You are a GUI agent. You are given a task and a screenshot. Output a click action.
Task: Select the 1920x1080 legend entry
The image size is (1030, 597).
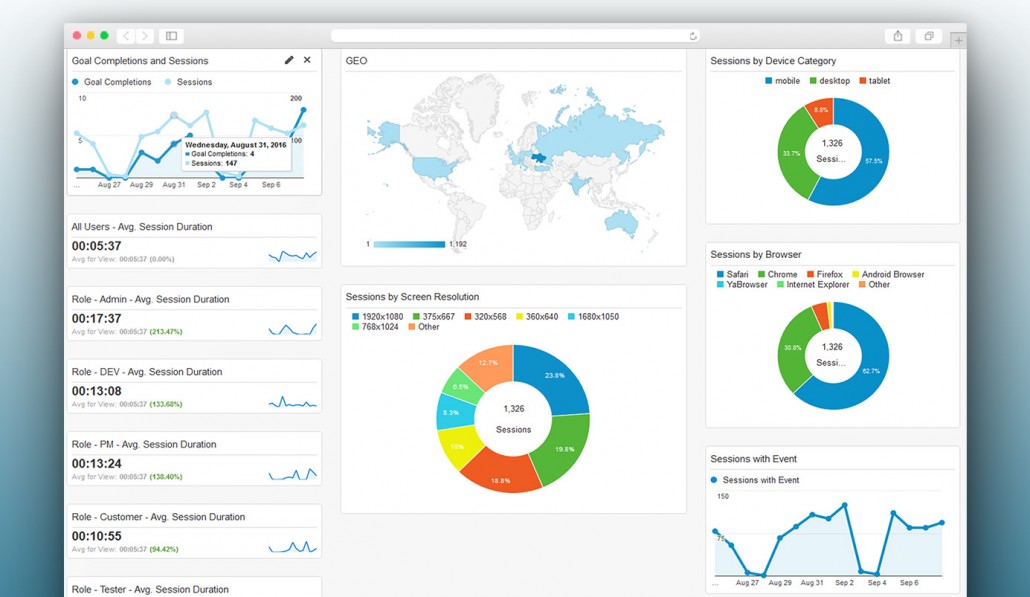(378, 317)
